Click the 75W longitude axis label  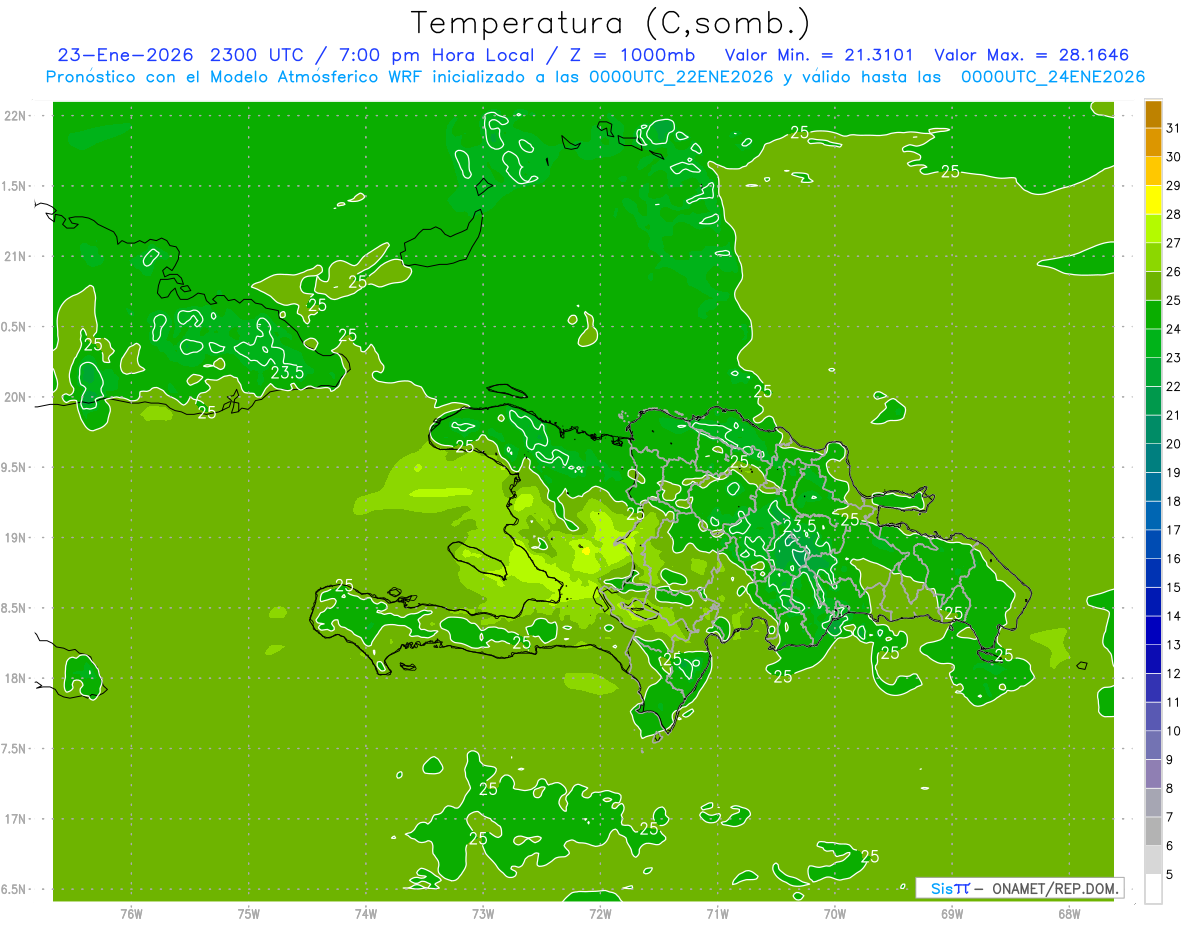pos(249,913)
